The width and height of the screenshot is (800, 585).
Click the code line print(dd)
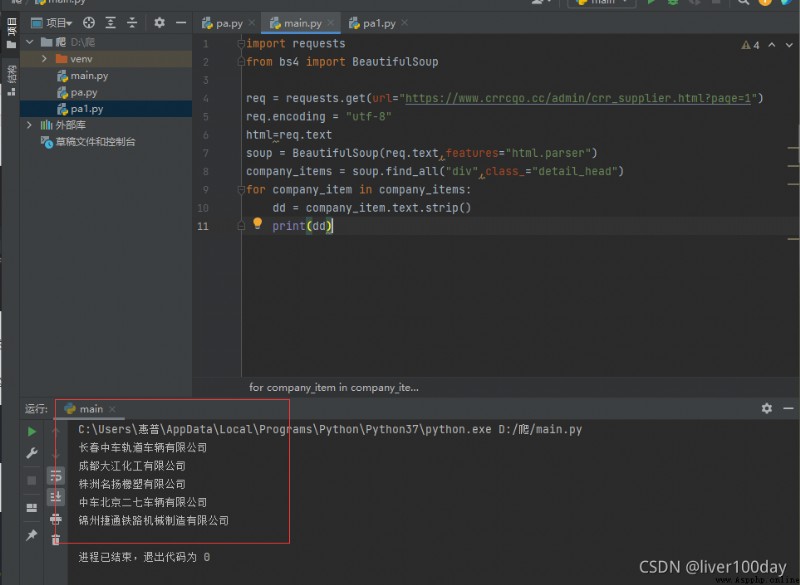[302, 226]
